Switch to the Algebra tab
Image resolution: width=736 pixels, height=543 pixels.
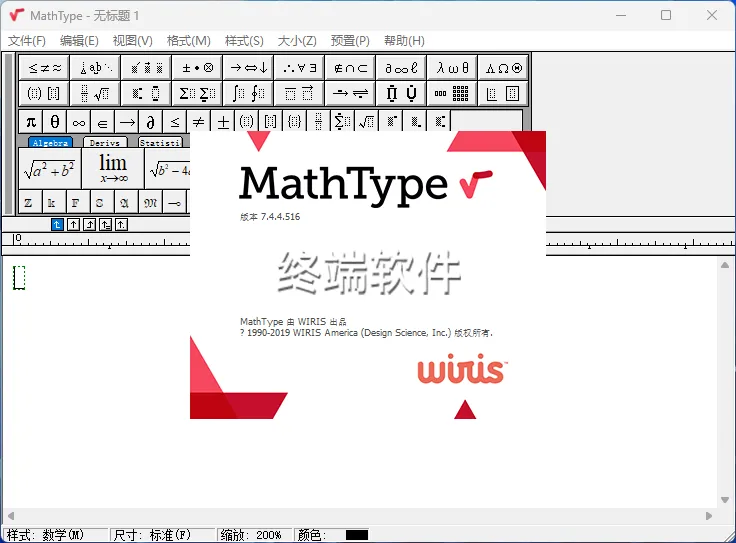(x=50, y=142)
